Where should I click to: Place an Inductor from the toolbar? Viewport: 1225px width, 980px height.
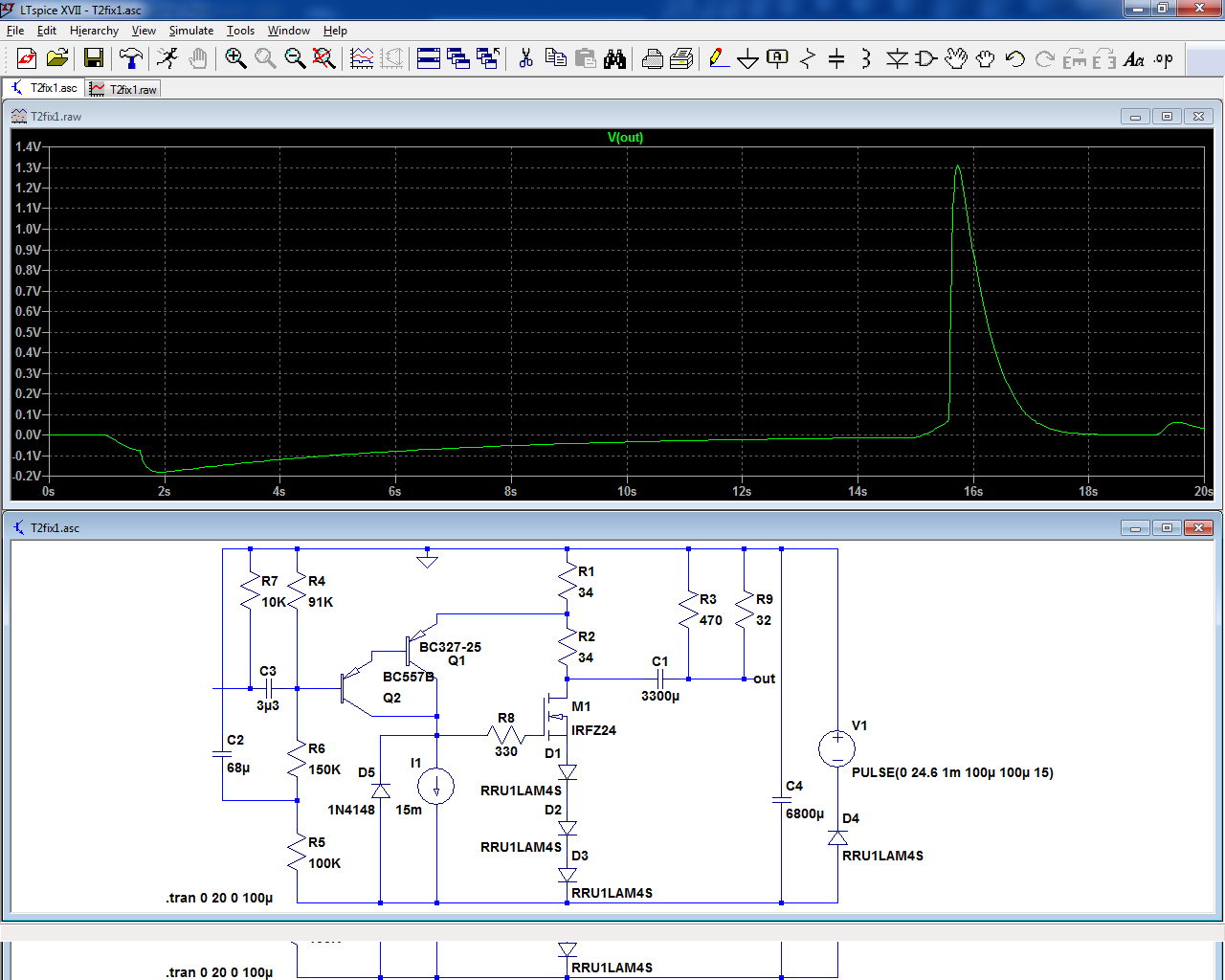click(866, 58)
